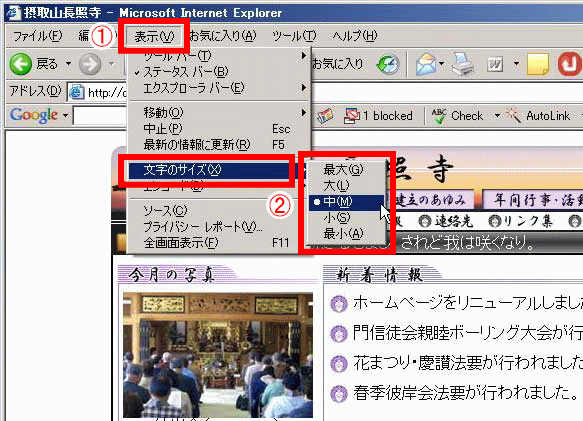Click the AutoLink wand icon
Viewport: 583px width, 421px height.
[x=513, y=116]
